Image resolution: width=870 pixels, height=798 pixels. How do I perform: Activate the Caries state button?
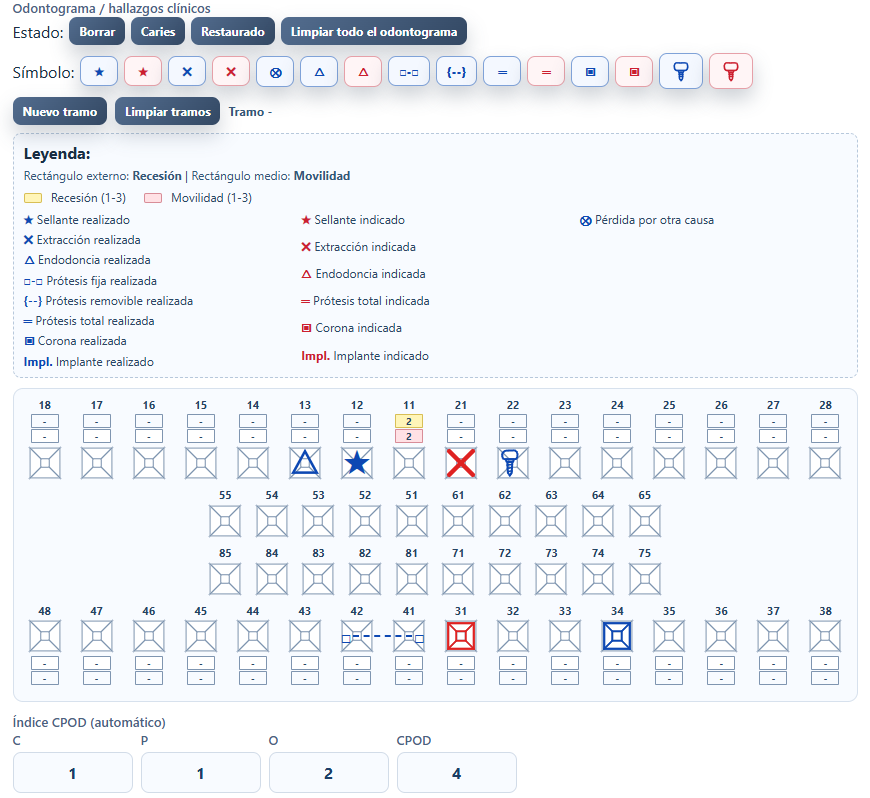(x=158, y=32)
